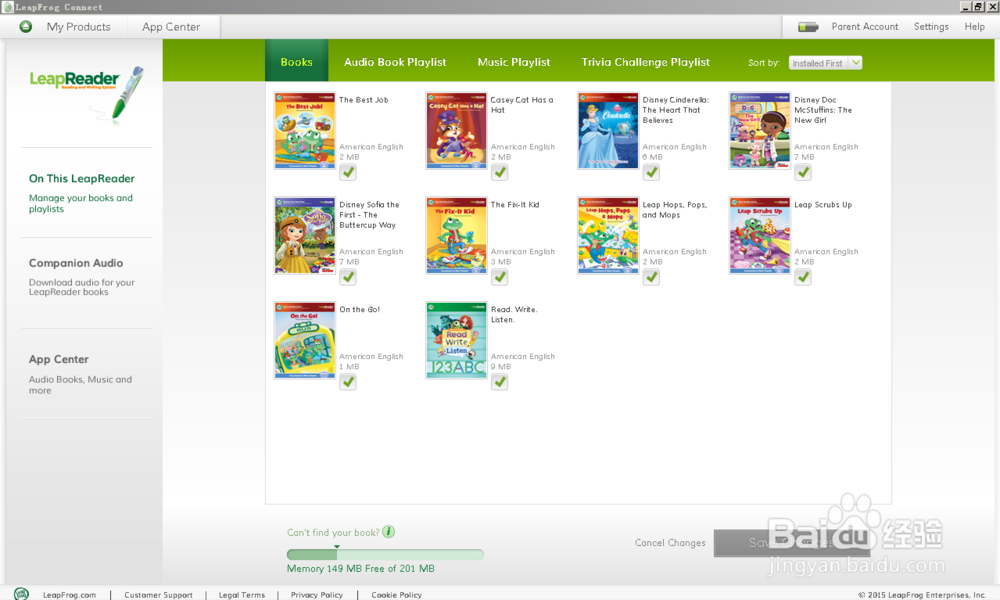Click the Disney Cinderella book title text
The image size is (1000, 600).
click(x=675, y=110)
